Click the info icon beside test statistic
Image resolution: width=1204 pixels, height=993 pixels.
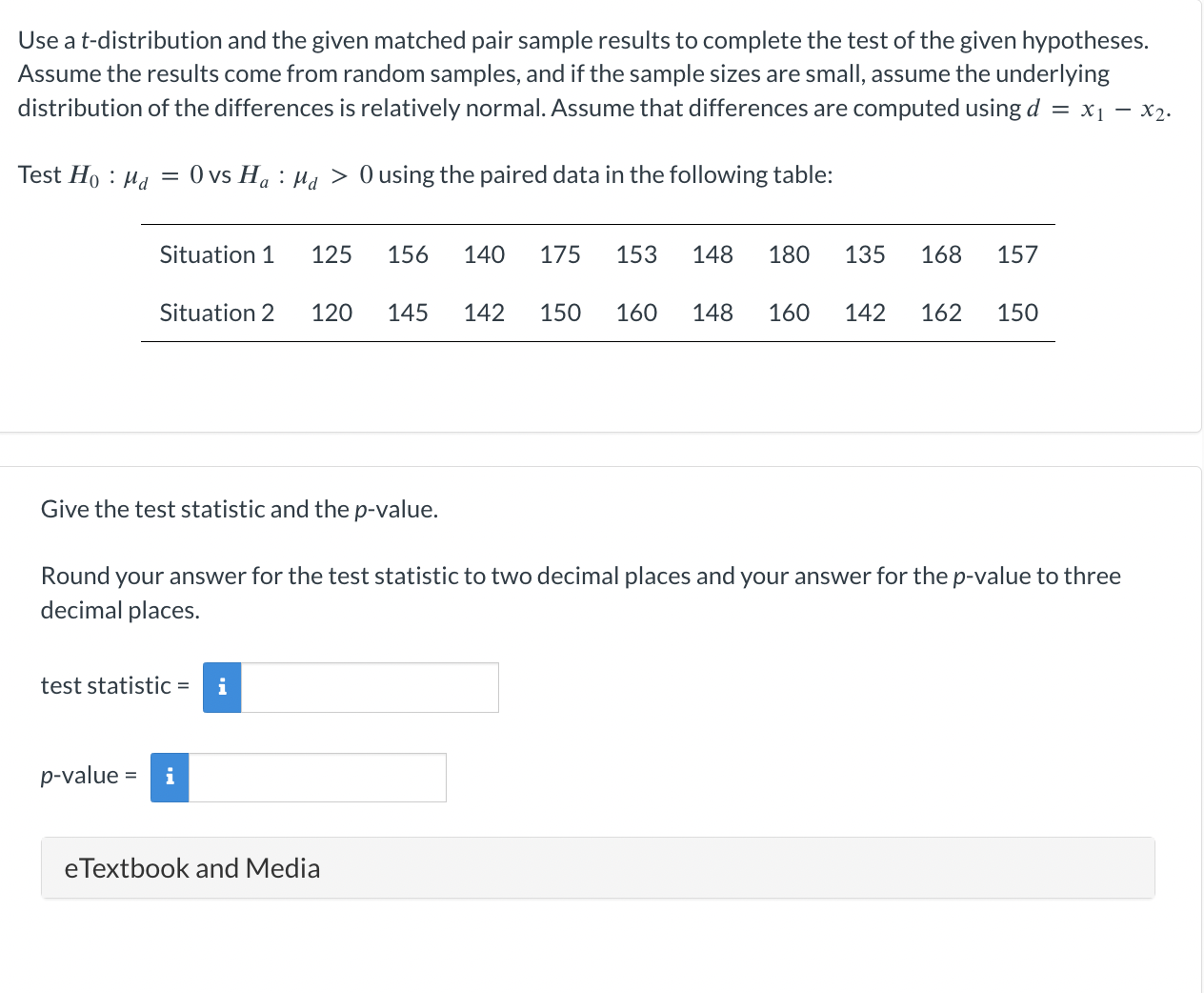[221, 687]
